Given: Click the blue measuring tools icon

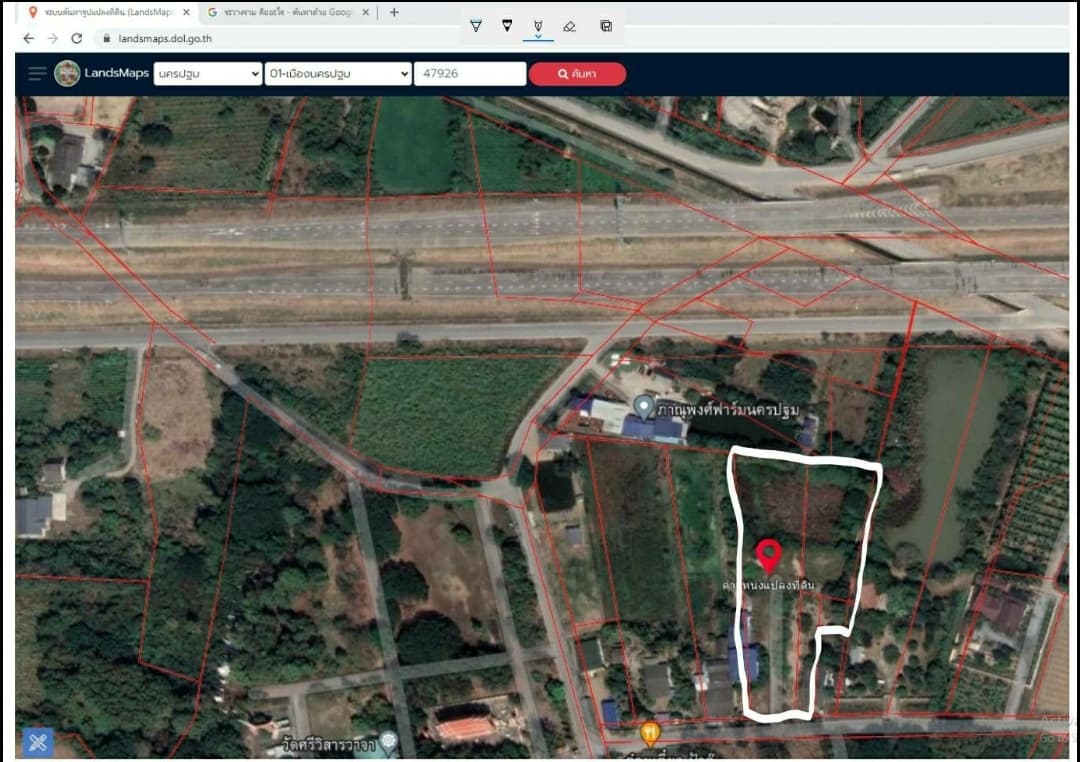Looking at the screenshot, I should [38, 742].
